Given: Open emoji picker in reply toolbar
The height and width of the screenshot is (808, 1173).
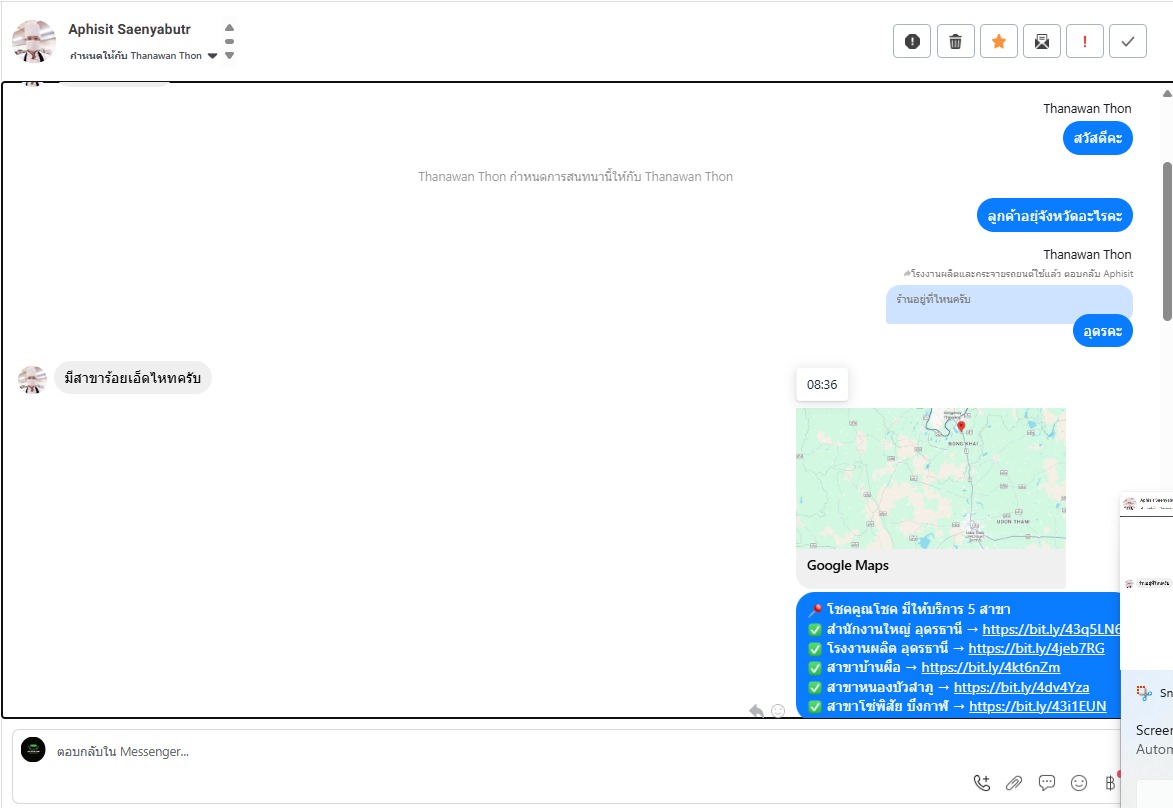Looking at the screenshot, I should pyautogui.click(x=1079, y=783).
